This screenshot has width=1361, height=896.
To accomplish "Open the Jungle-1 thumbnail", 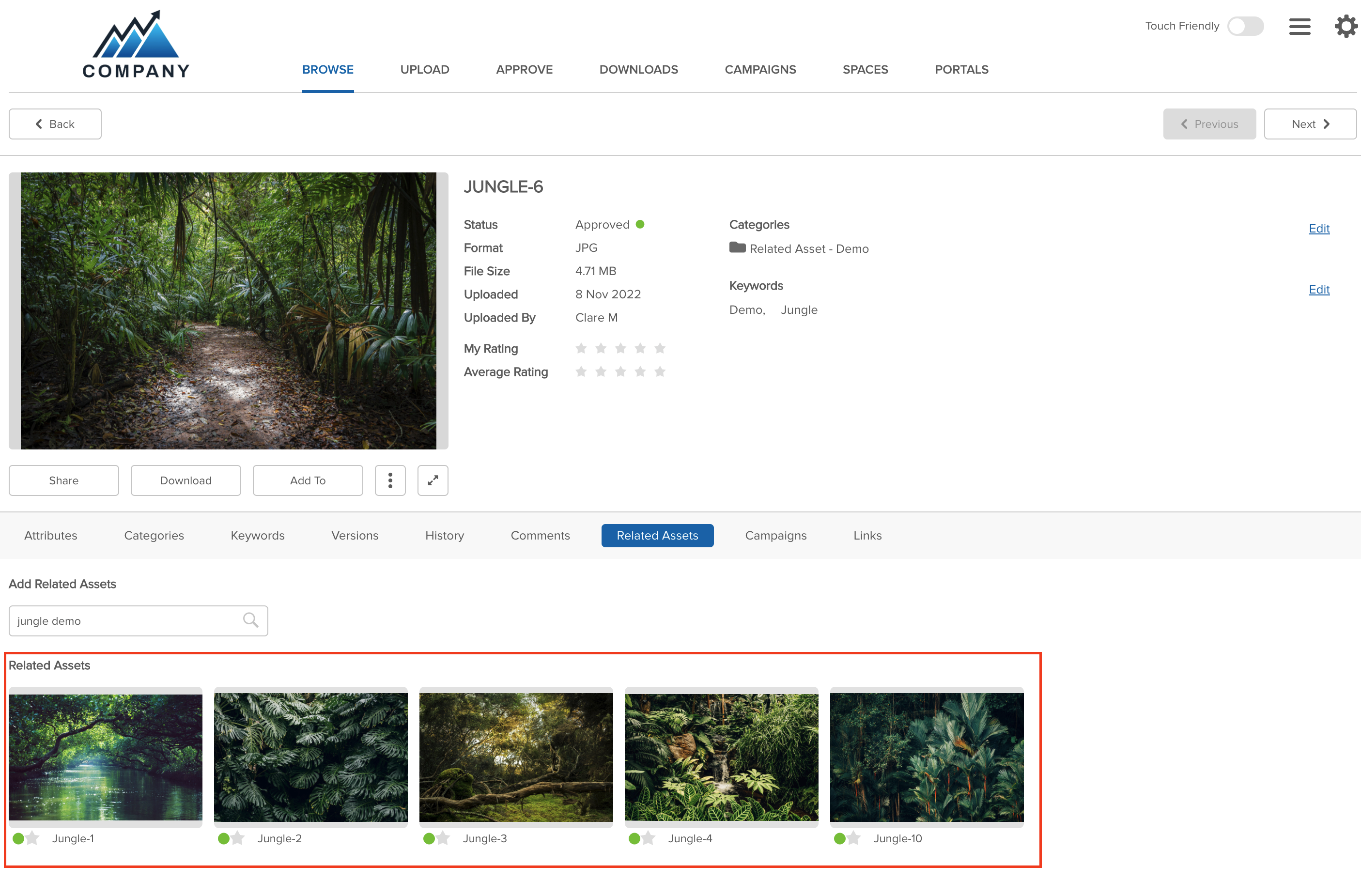I will (105, 757).
